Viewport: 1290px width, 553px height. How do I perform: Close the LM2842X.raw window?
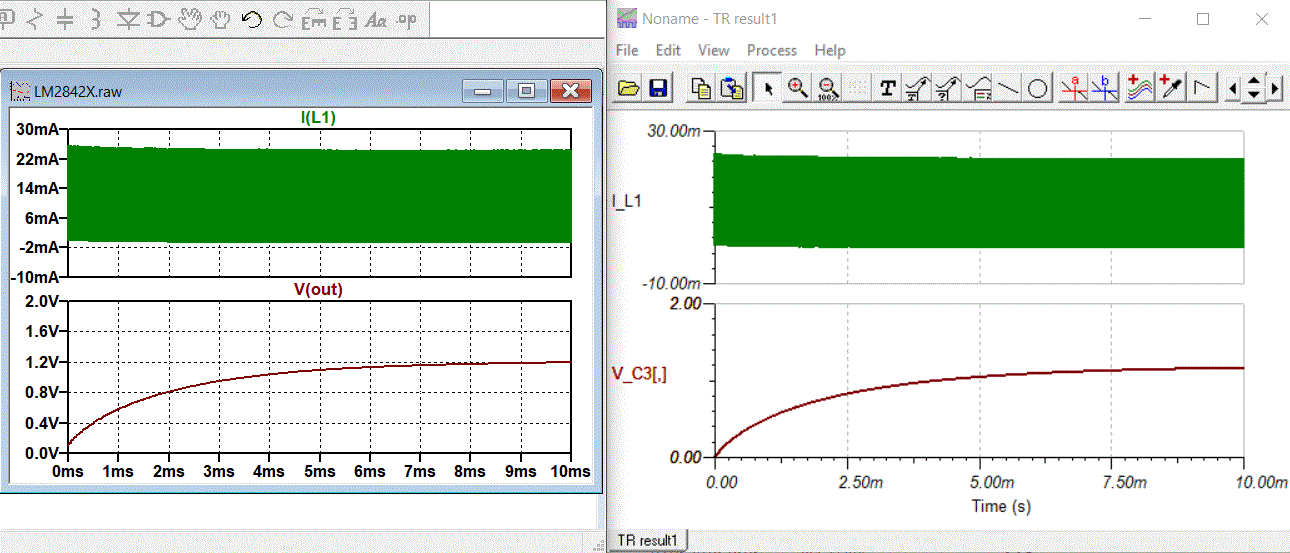coord(570,91)
